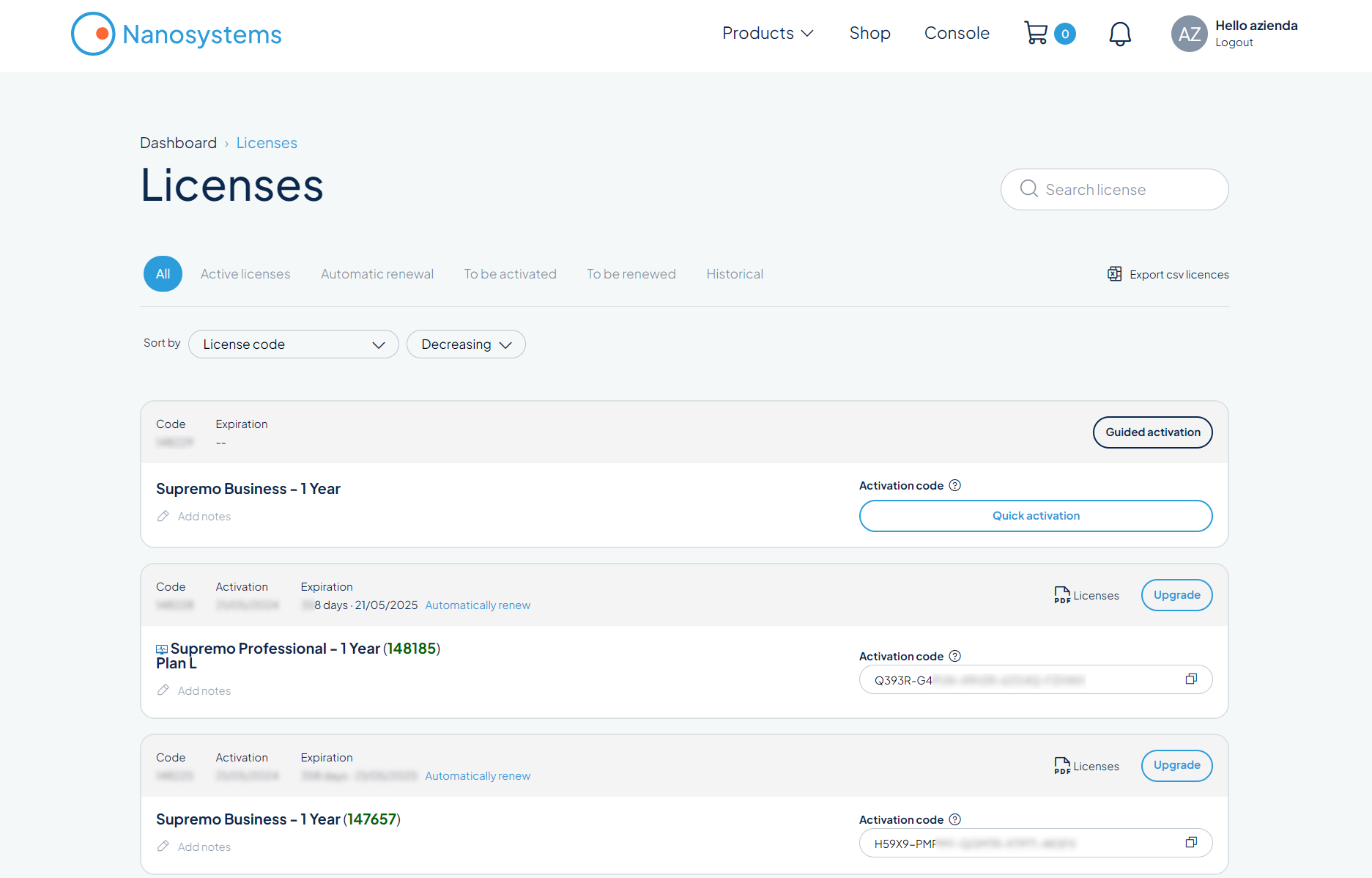Screen dimensions: 1372x878
Task: Focus the Search license input field
Action: point(1114,190)
